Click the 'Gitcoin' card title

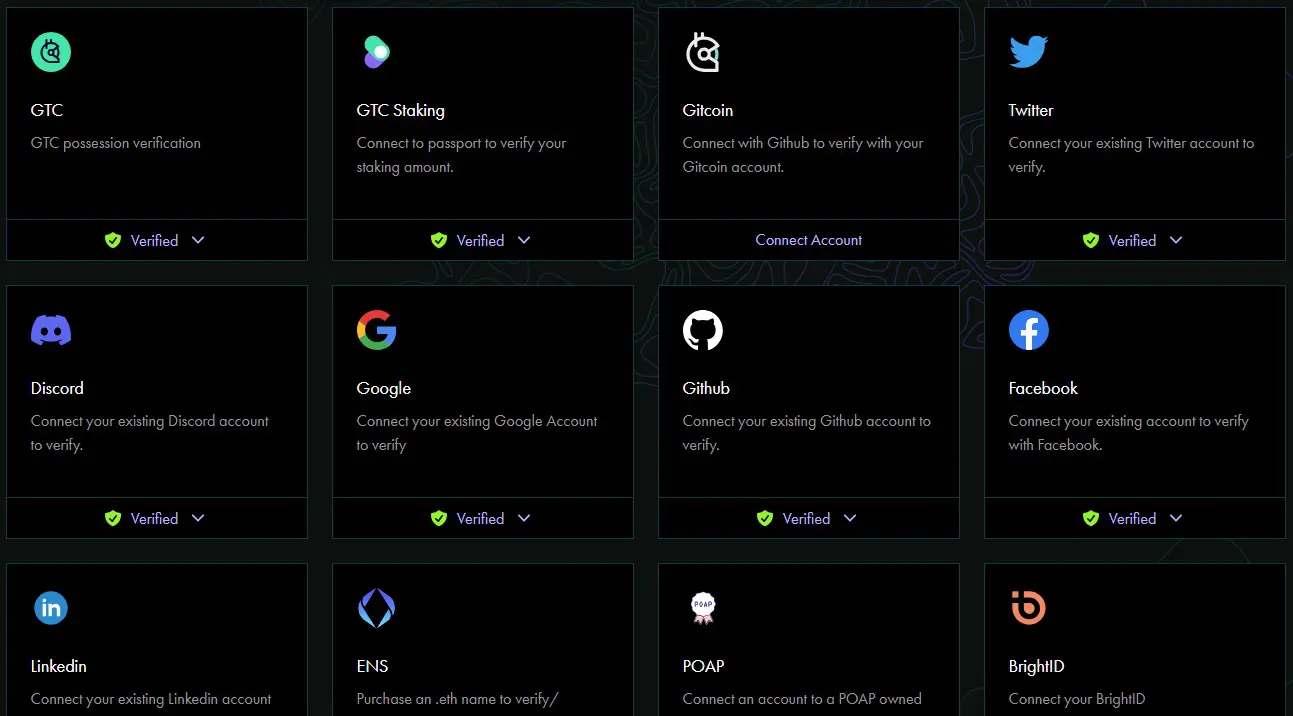(708, 110)
